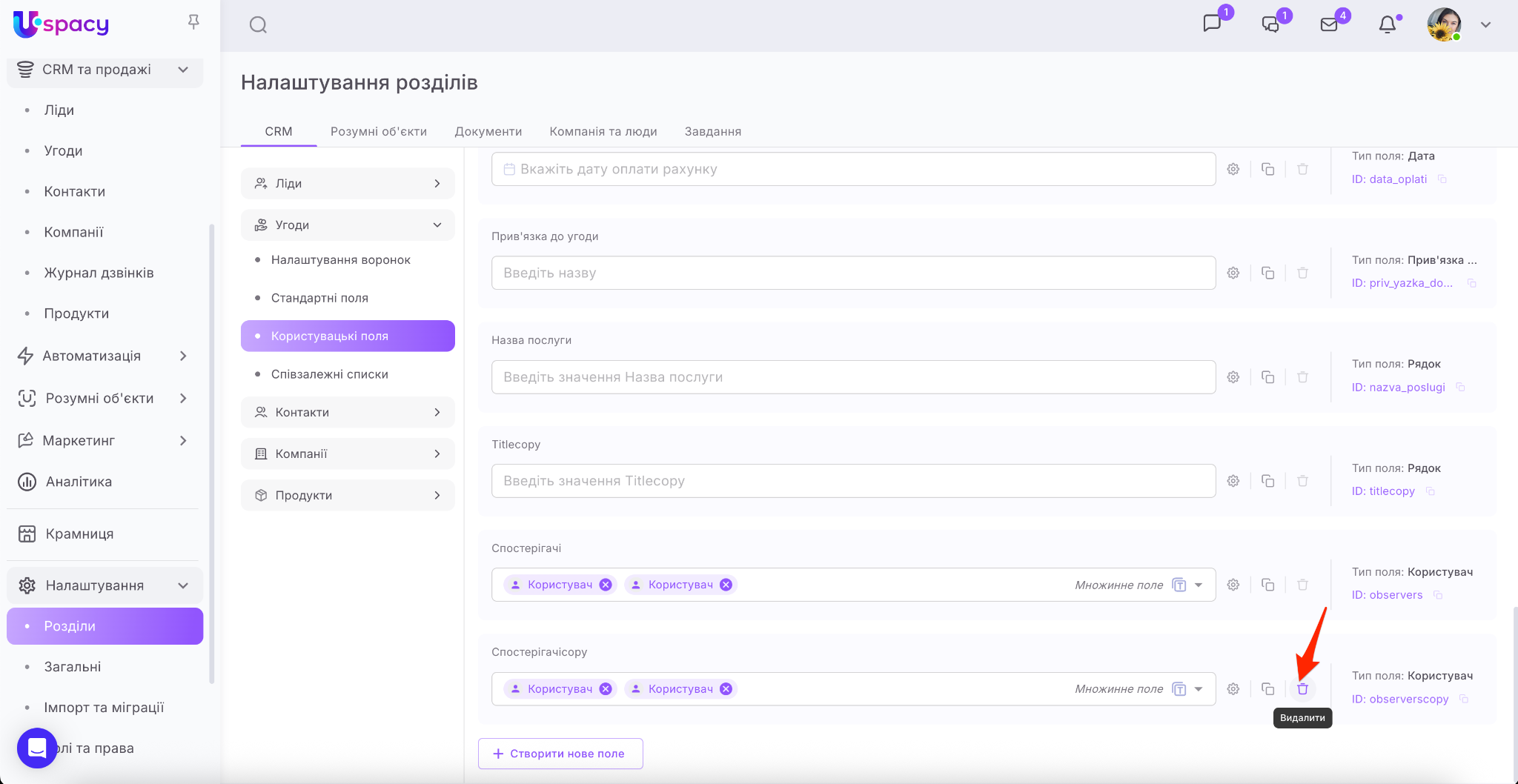The height and width of the screenshot is (784, 1518).
Task: Click the delete trash icon for Спостерігачіcopy field
Action: (1302, 689)
